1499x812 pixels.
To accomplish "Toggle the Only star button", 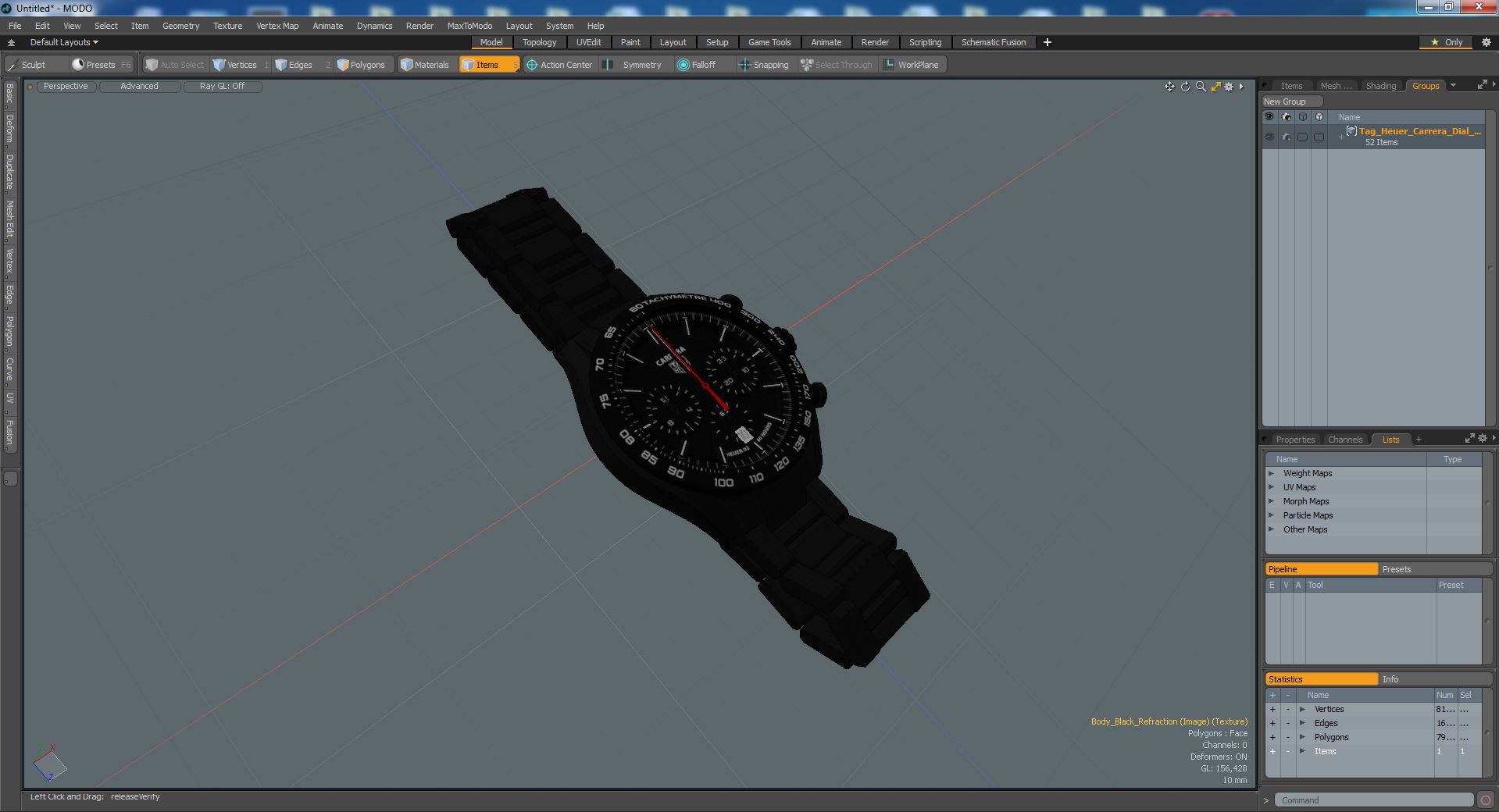I will tap(1446, 42).
